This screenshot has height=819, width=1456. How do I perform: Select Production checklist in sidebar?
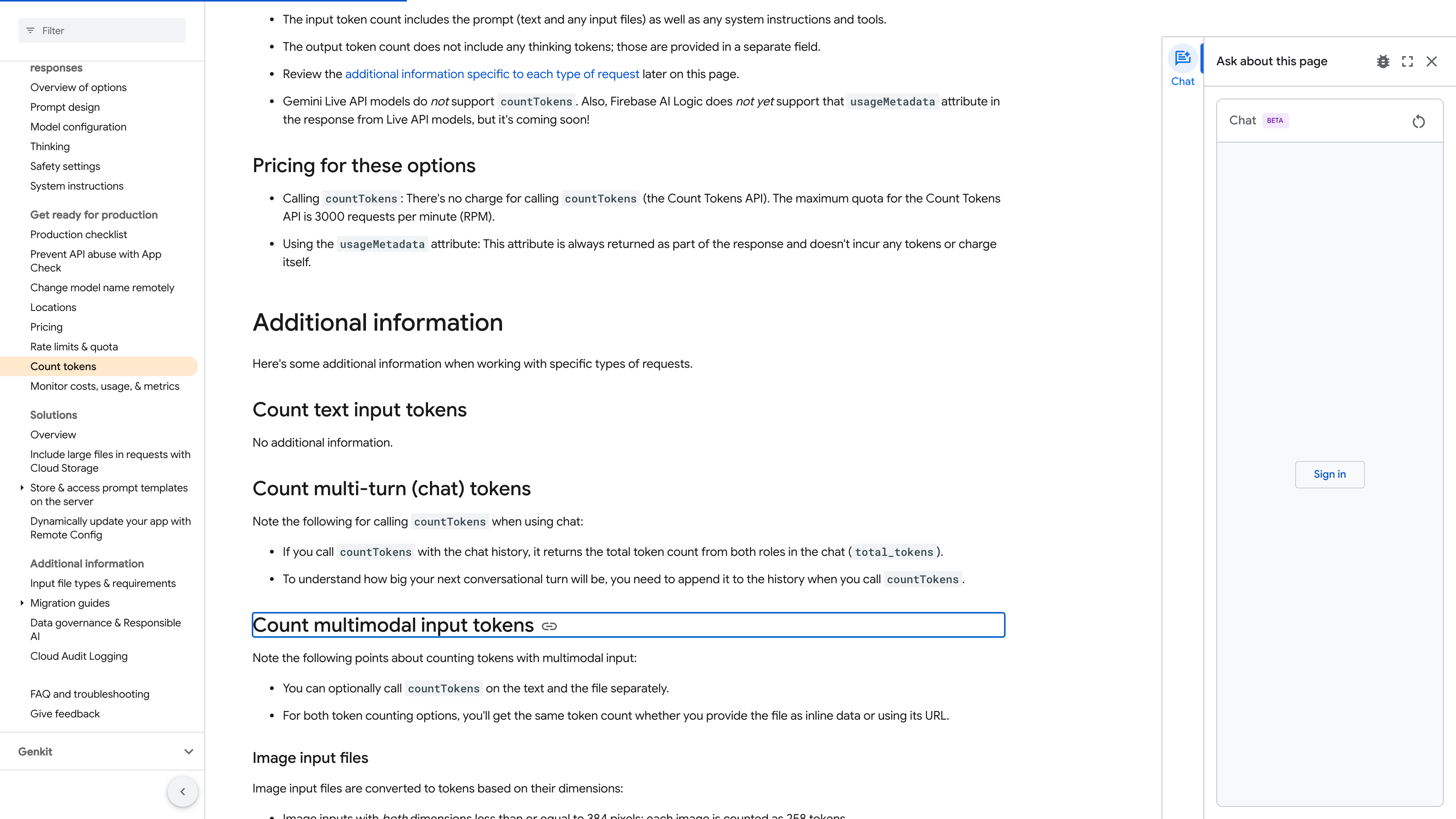(78, 234)
